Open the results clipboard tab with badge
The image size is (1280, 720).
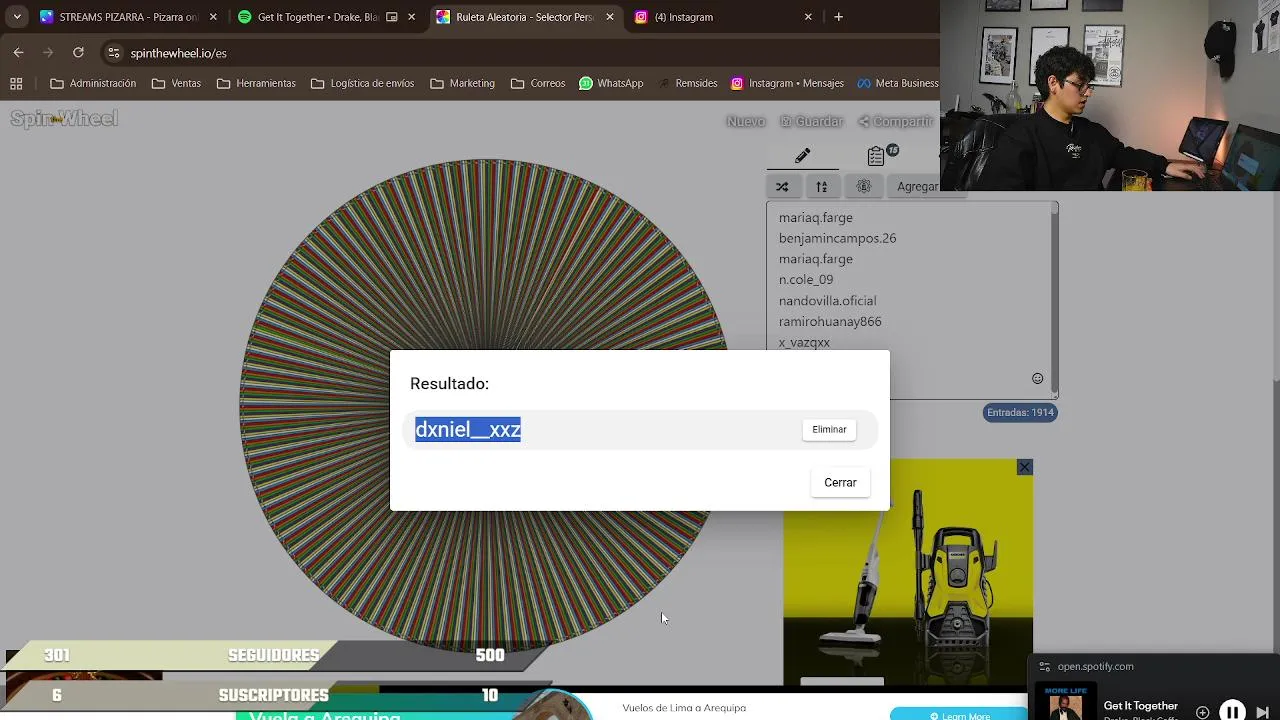tap(882, 155)
